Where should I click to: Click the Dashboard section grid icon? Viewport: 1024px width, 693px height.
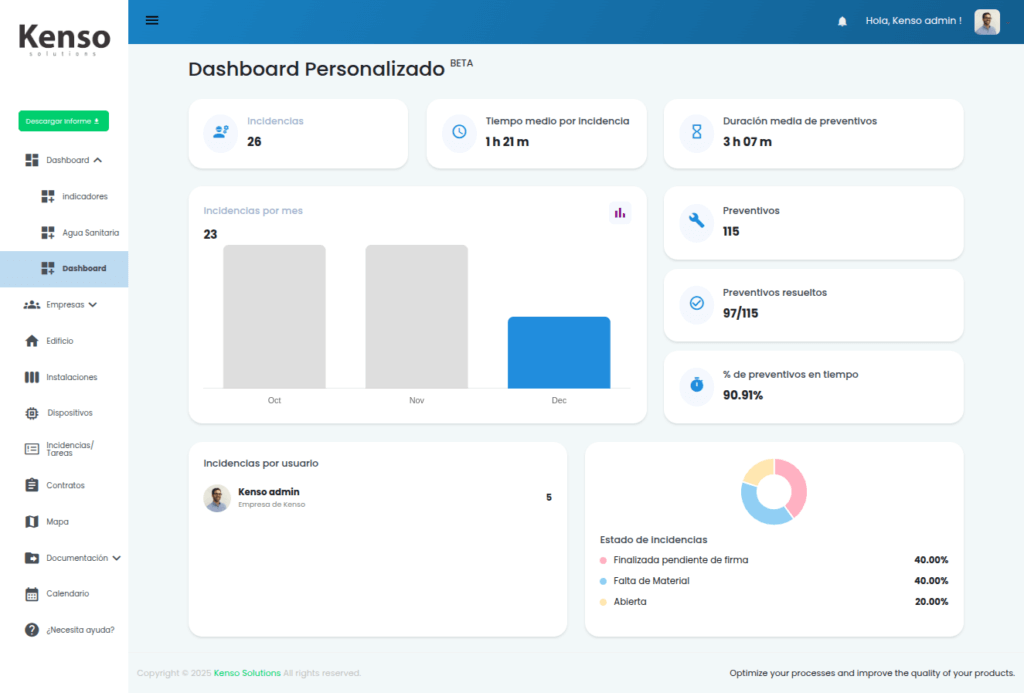pos(31,160)
